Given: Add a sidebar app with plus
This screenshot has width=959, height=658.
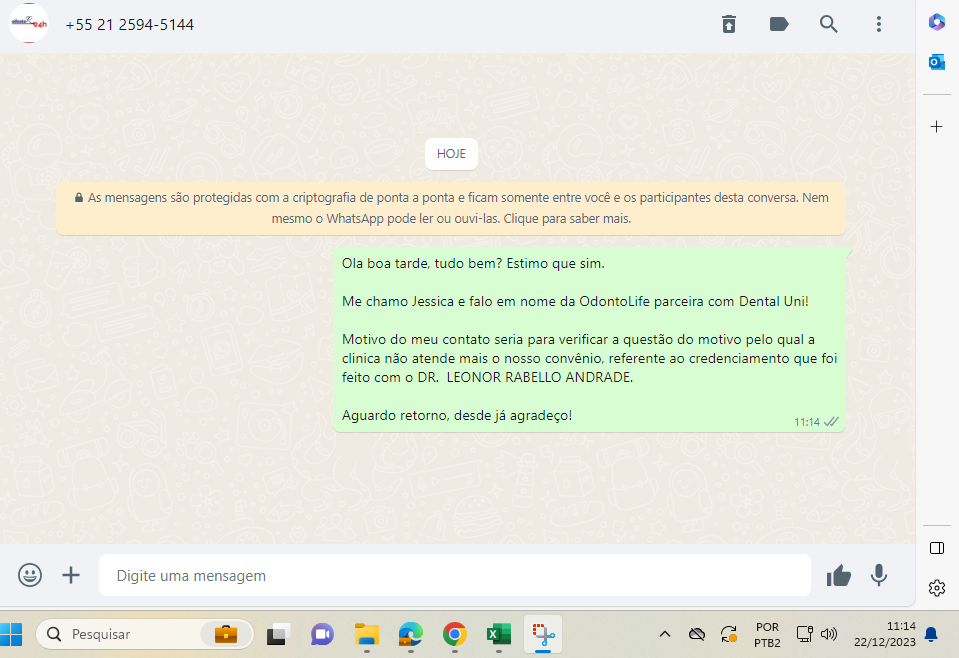Looking at the screenshot, I should pyautogui.click(x=936, y=127).
